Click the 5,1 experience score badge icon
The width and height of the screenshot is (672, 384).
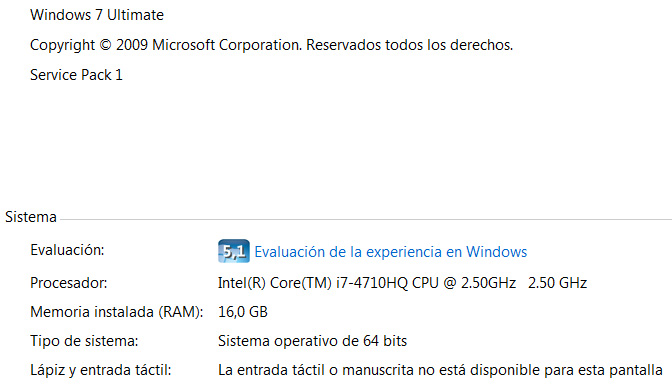234,251
